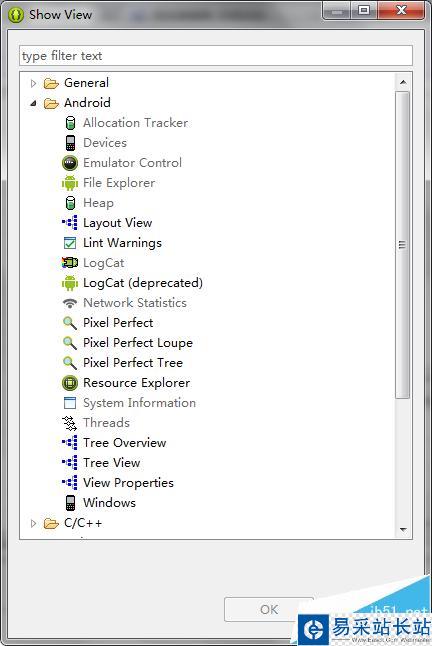Click the OK button
Viewport: 432px width, 646px height.
(269, 609)
